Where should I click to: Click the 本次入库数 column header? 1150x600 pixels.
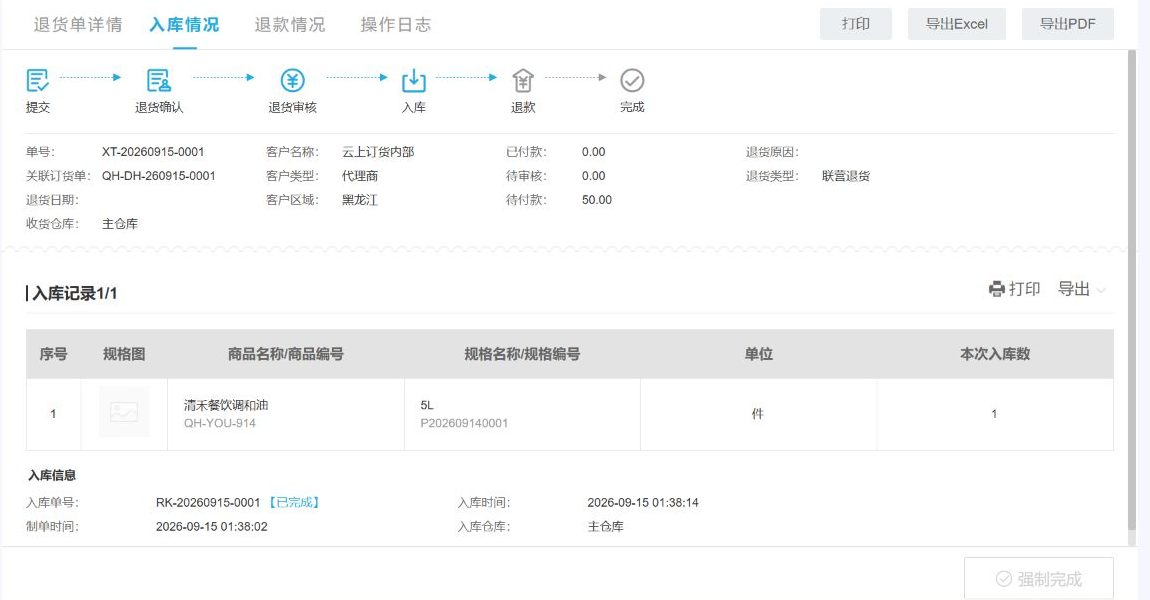[995, 354]
